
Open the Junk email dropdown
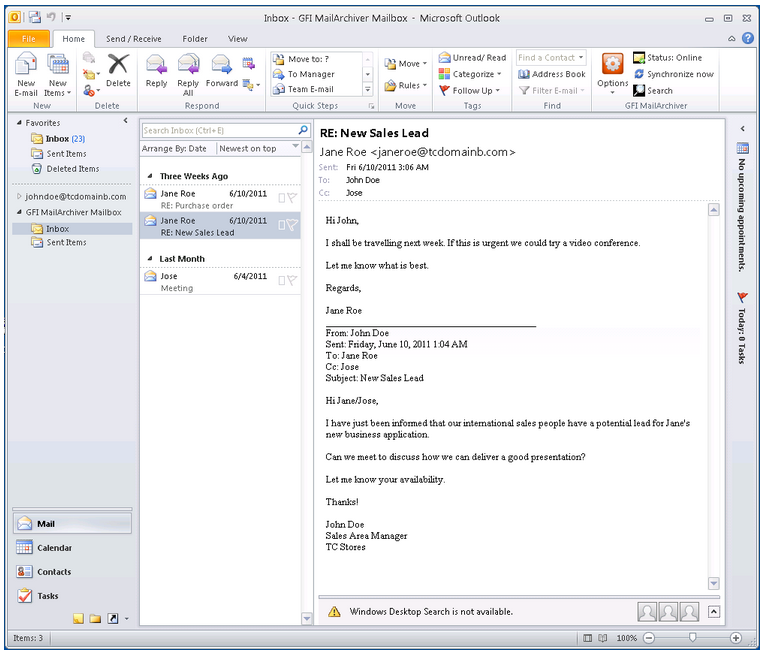(91, 90)
